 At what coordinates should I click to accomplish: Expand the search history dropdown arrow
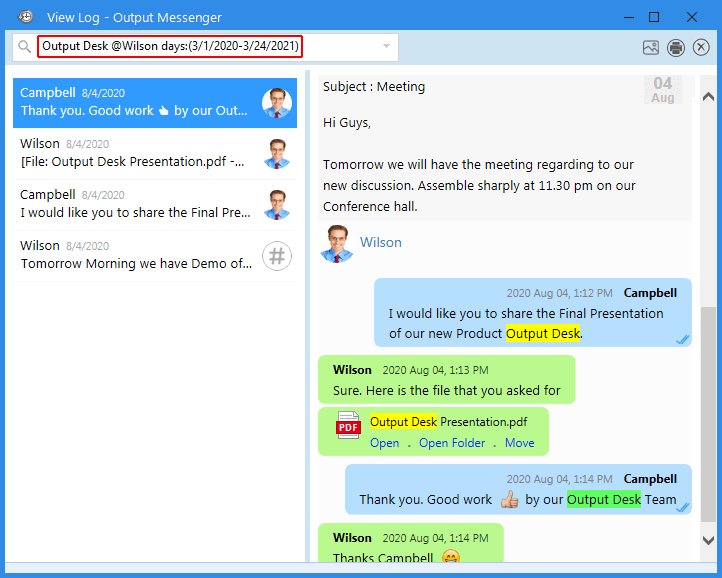(x=386, y=46)
